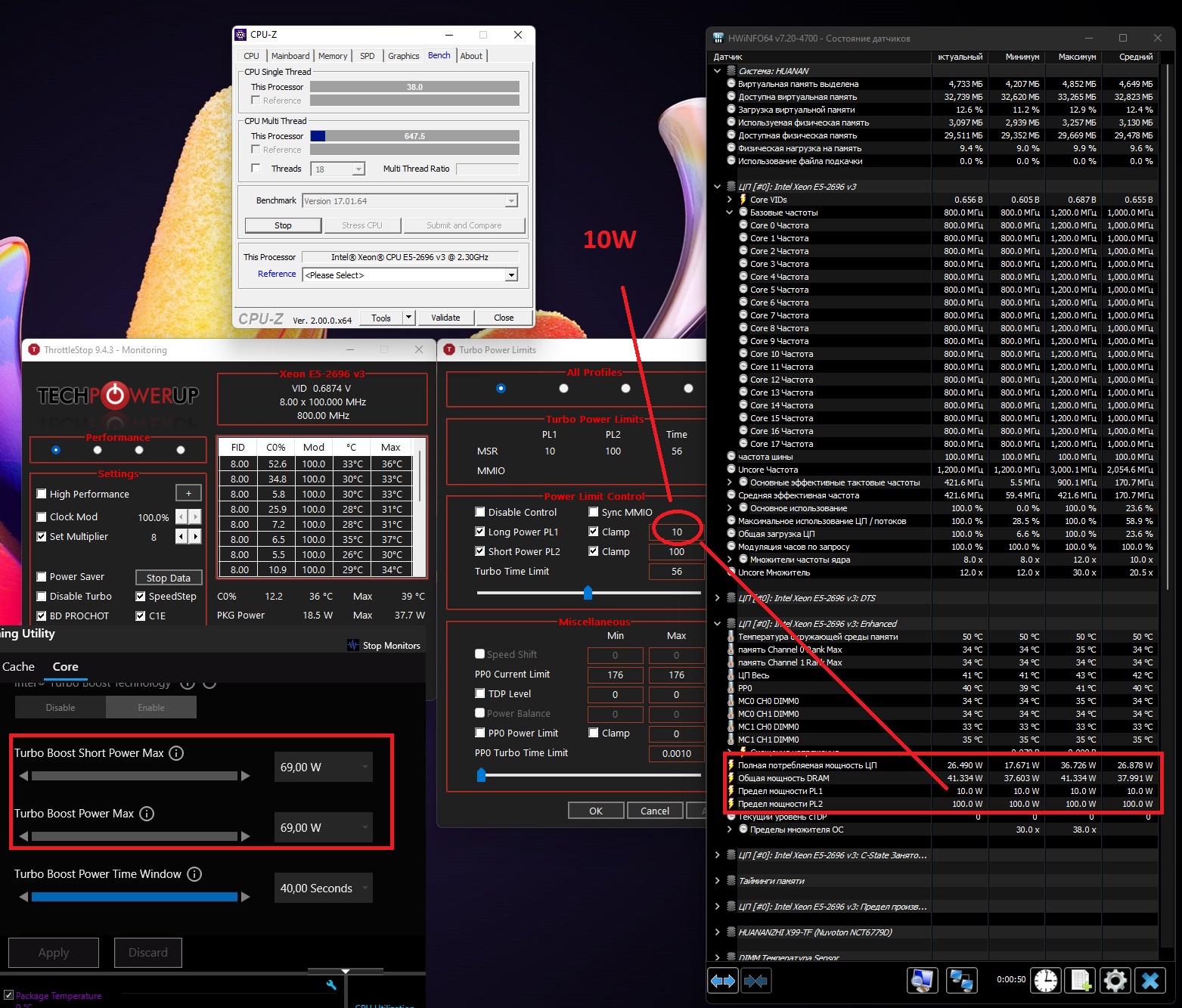Click the CPU-Z title bar app icon
This screenshot has width=1182, height=1008.
(x=240, y=35)
